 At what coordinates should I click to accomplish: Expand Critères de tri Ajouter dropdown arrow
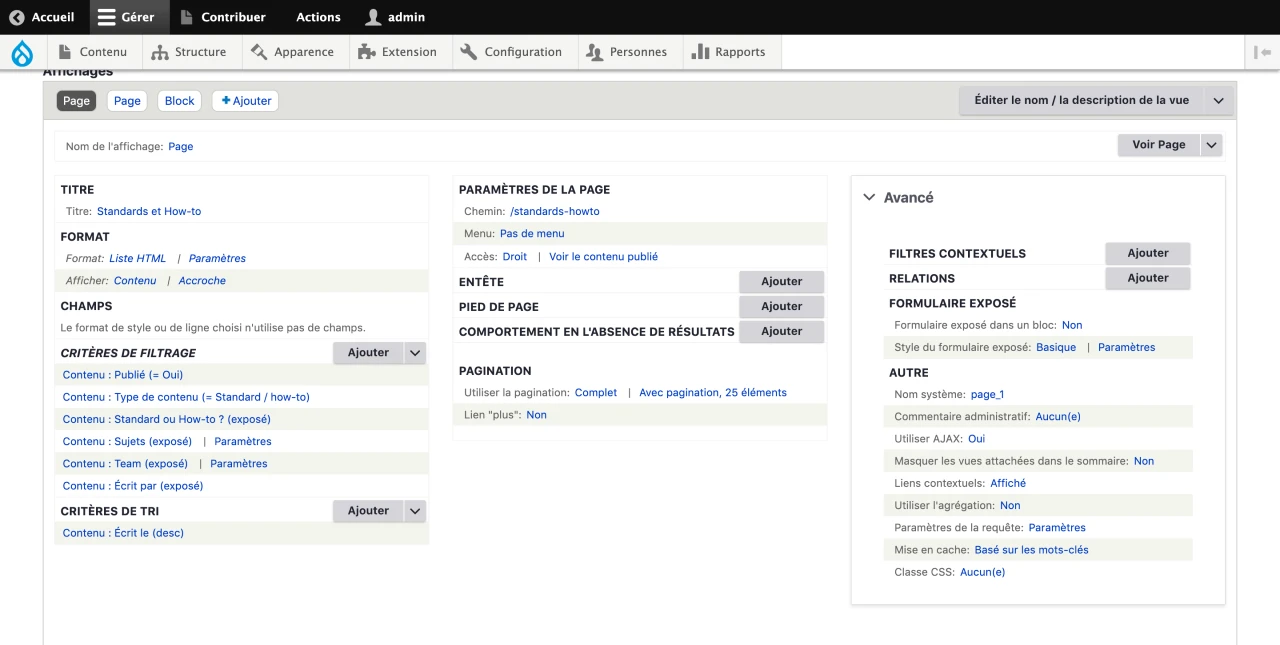coord(416,511)
